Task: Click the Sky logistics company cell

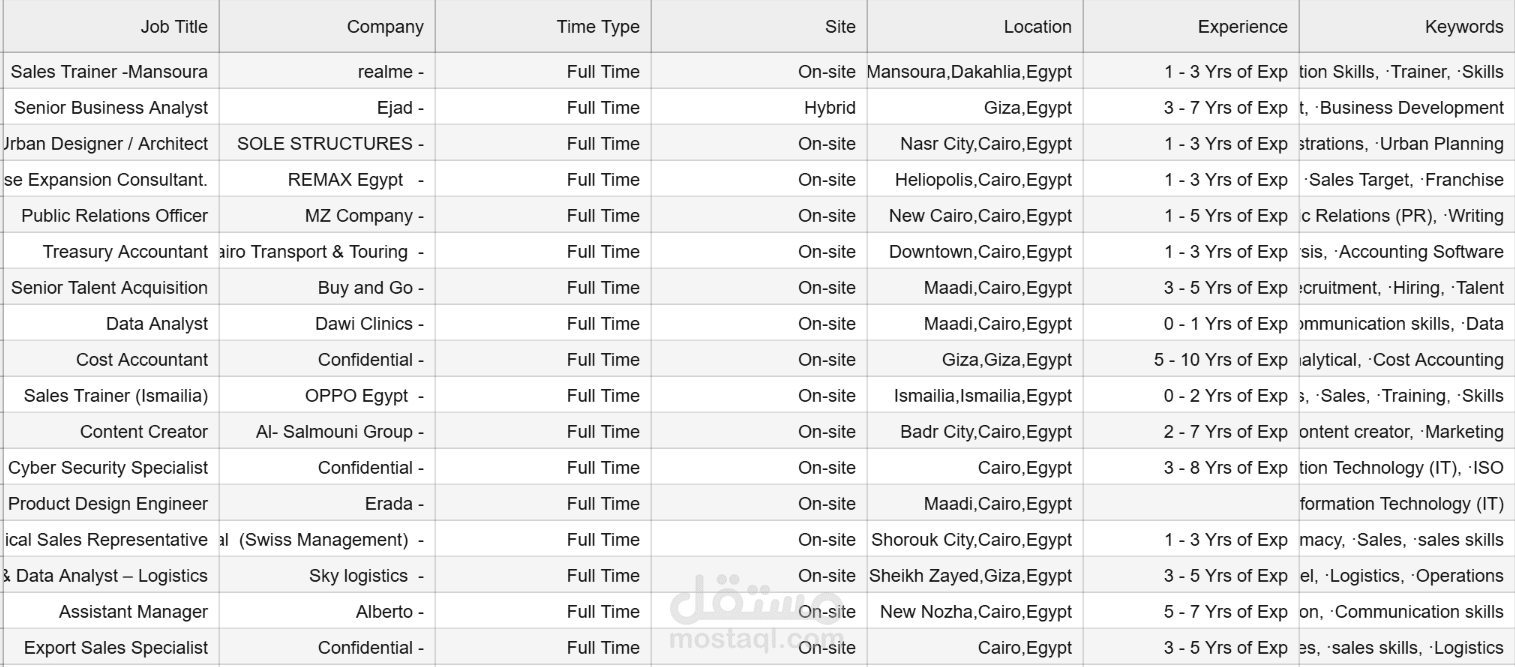Action: coord(327,575)
